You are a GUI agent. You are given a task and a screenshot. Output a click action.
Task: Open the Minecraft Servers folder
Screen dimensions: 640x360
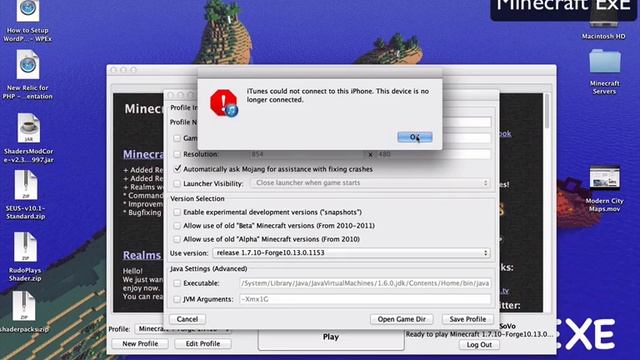604,61
